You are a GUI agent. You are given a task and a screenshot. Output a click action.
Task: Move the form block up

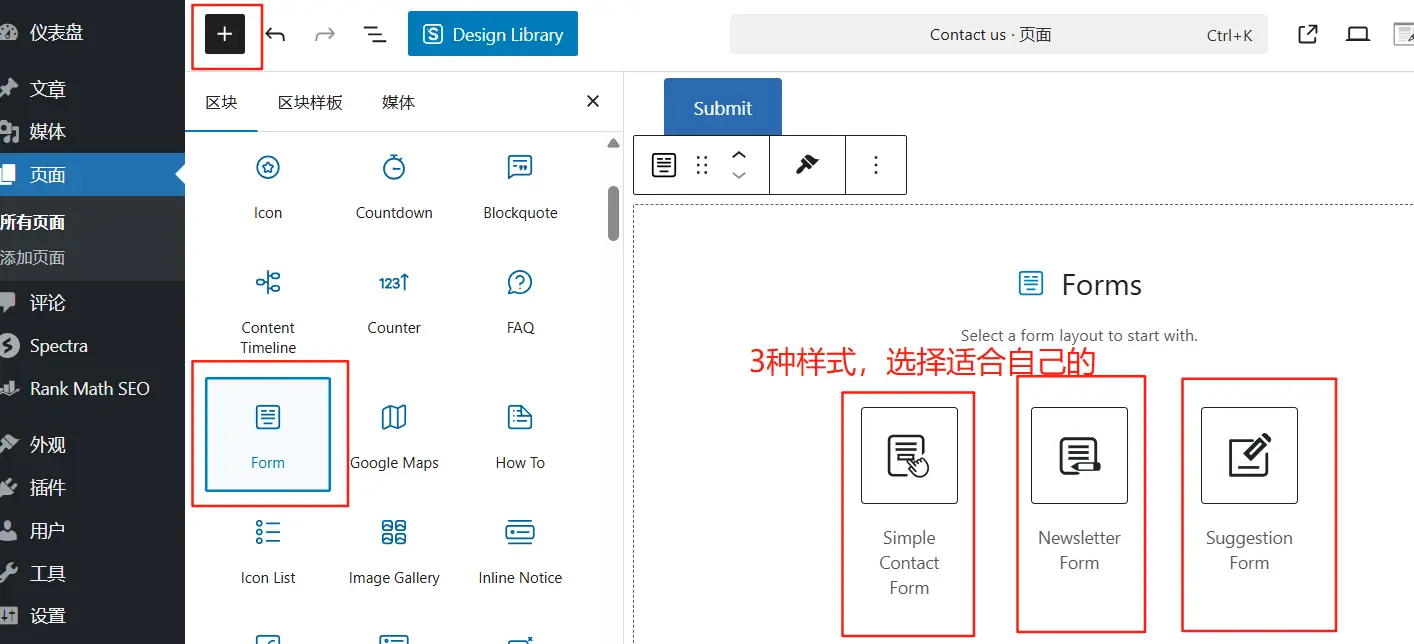739,155
